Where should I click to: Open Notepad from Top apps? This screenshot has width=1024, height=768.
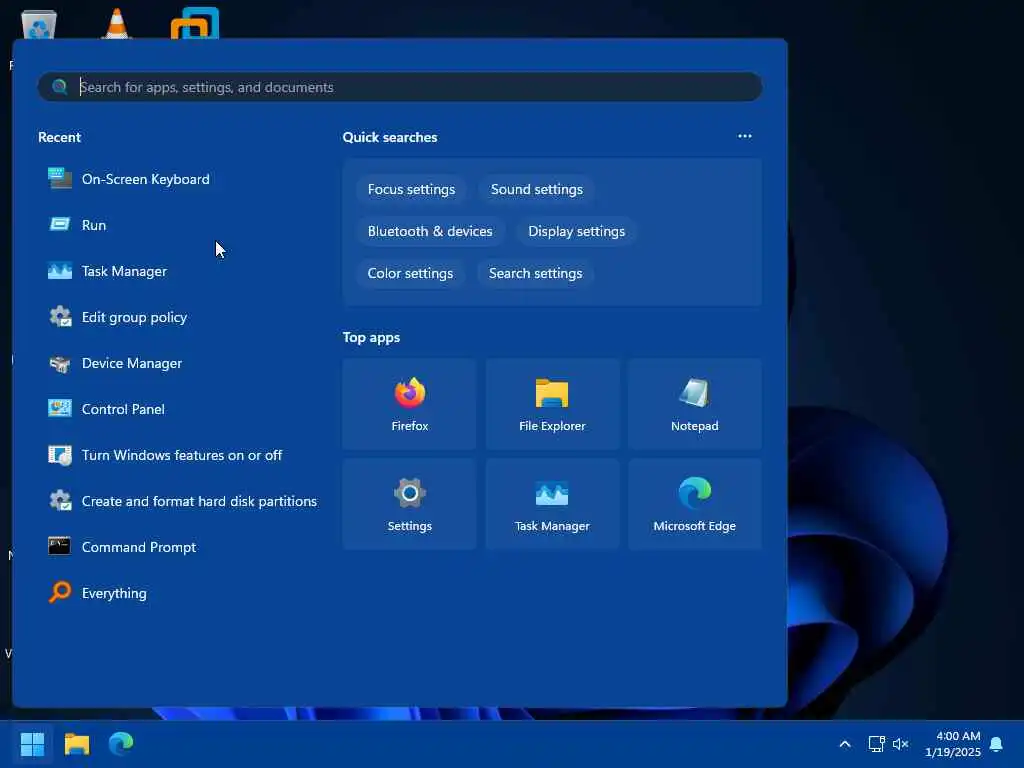(695, 404)
